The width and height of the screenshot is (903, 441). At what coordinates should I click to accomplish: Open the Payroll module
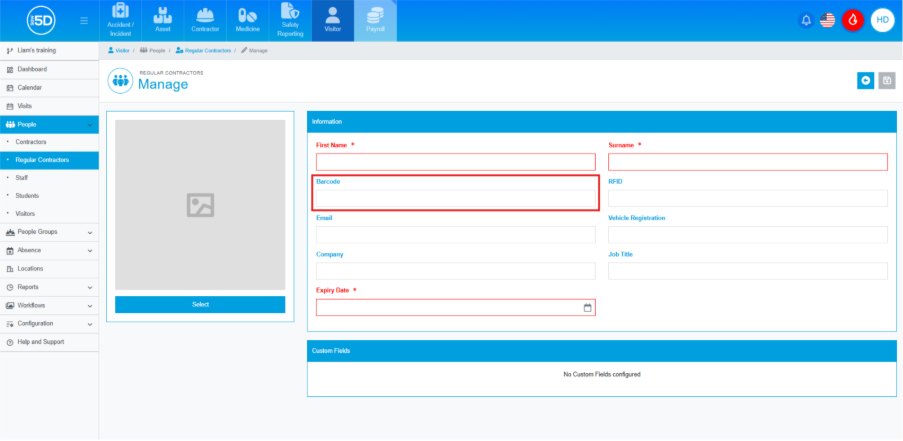click(375, 20)
